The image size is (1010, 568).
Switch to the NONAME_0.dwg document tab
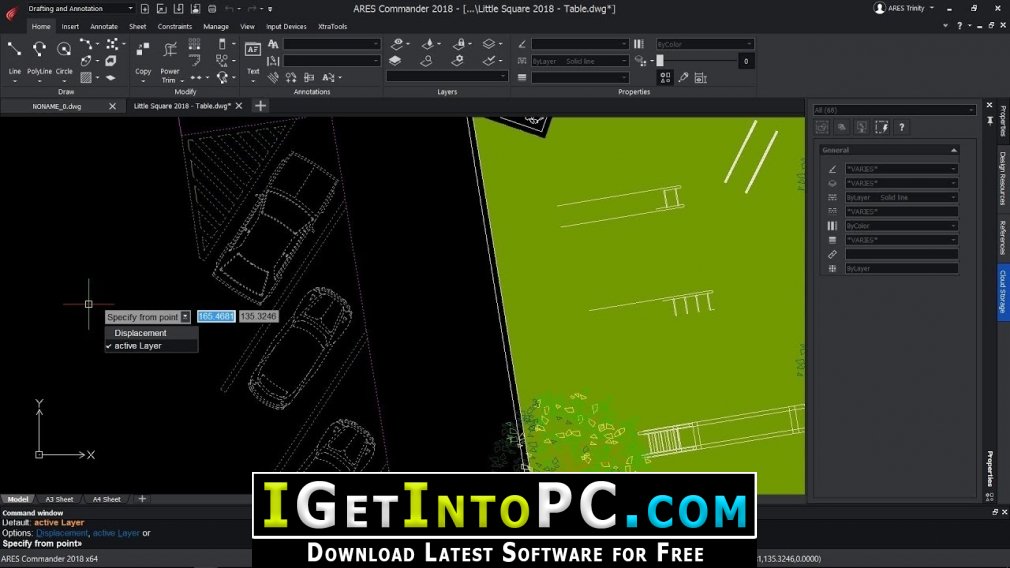coord(57,106)
